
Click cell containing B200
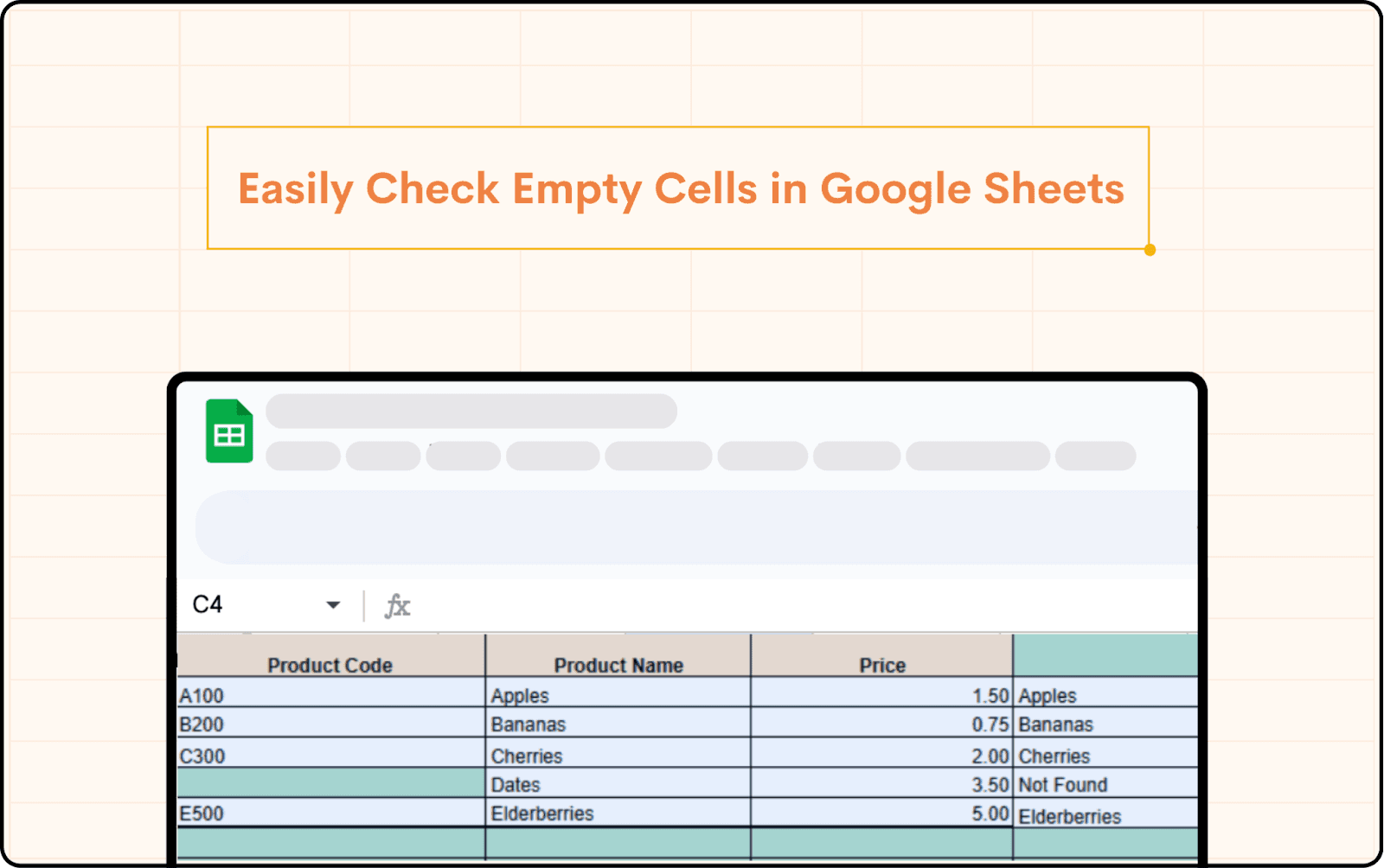330,723
